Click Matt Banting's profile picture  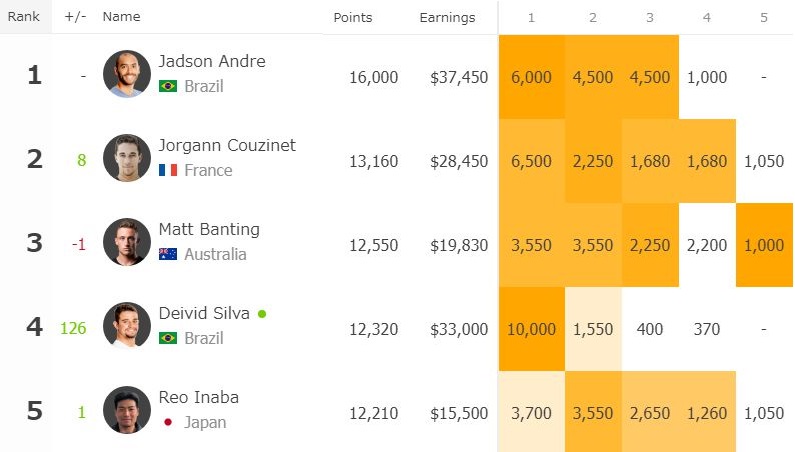tap(127, 242)
